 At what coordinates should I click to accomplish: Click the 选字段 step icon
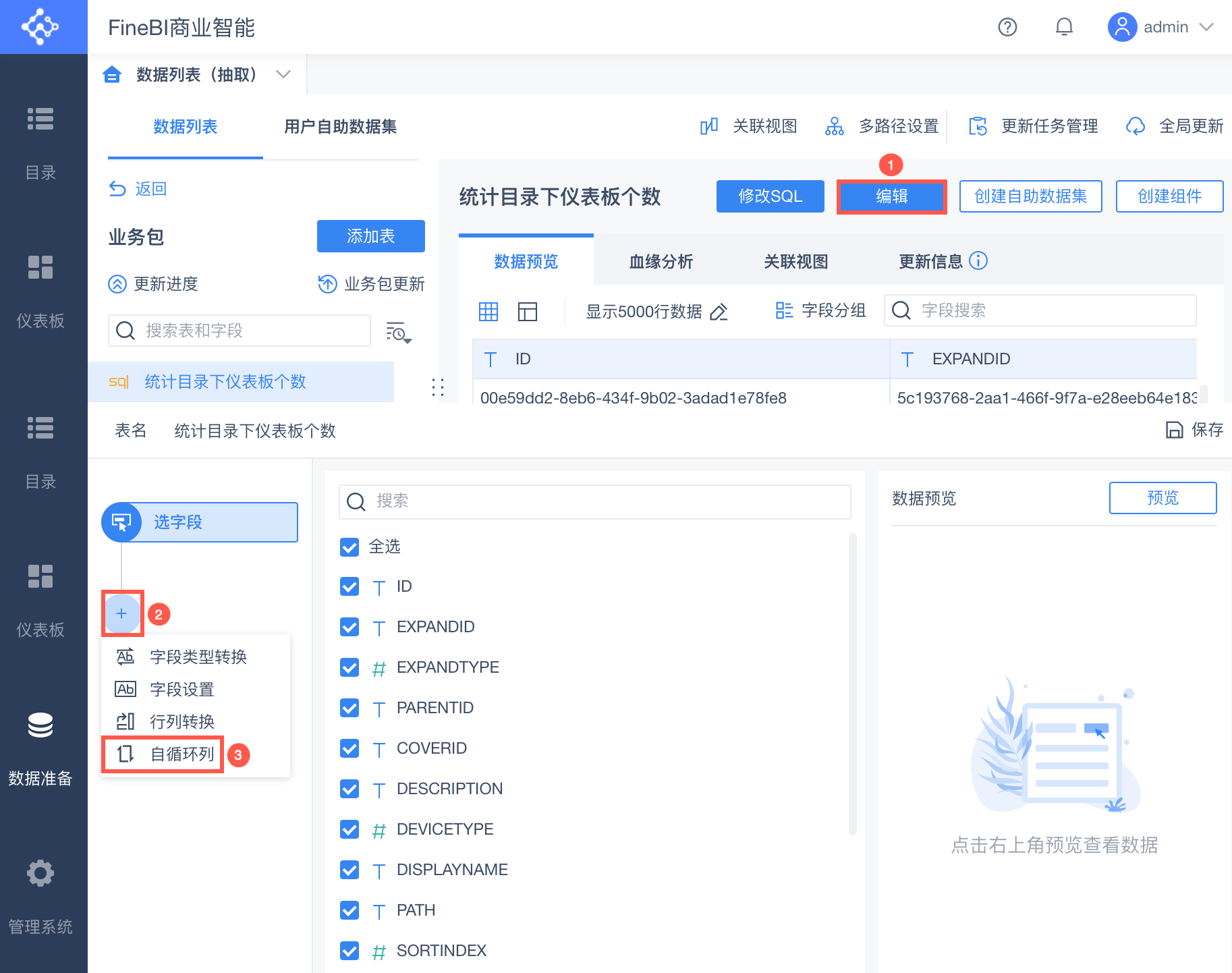click(121, 522)
